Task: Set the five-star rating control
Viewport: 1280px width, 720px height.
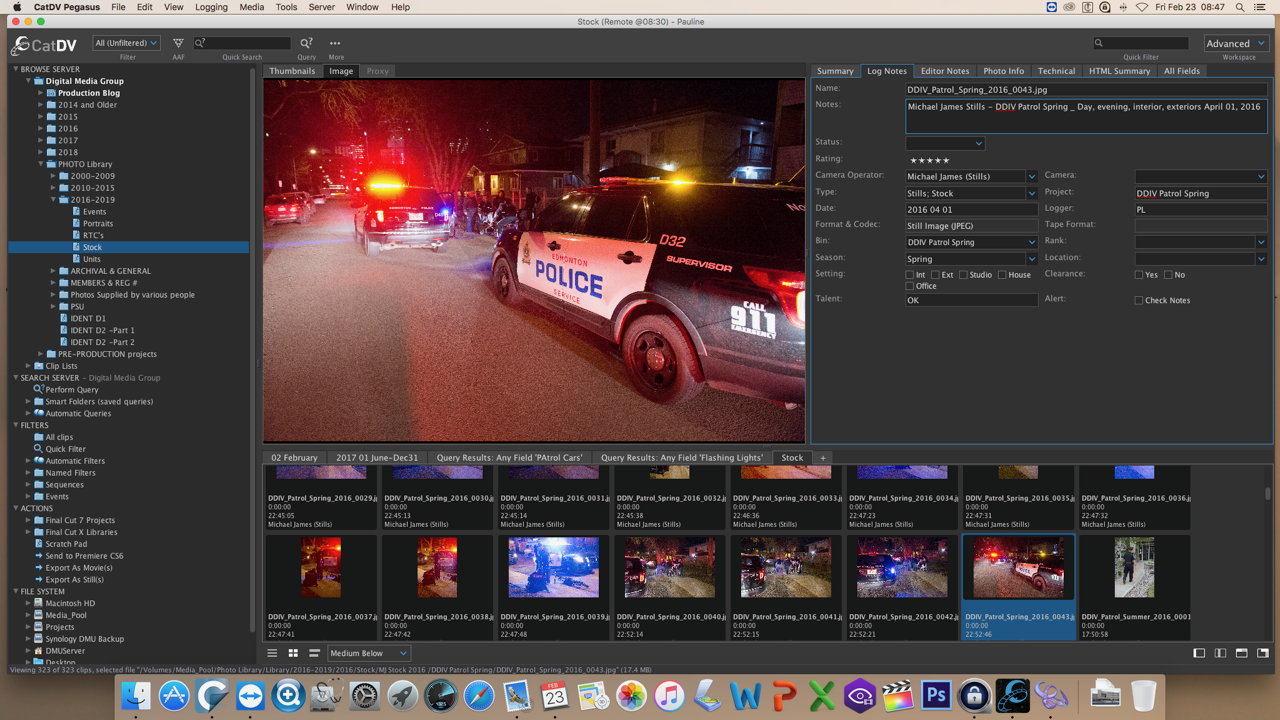Action: [x=929, y=158]
